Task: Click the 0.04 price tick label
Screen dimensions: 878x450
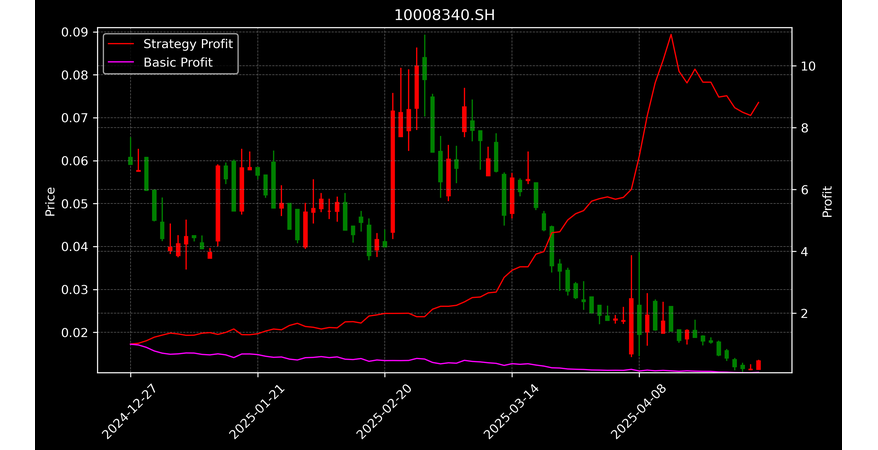Action: pyautogui.click(x=75, y=247)
